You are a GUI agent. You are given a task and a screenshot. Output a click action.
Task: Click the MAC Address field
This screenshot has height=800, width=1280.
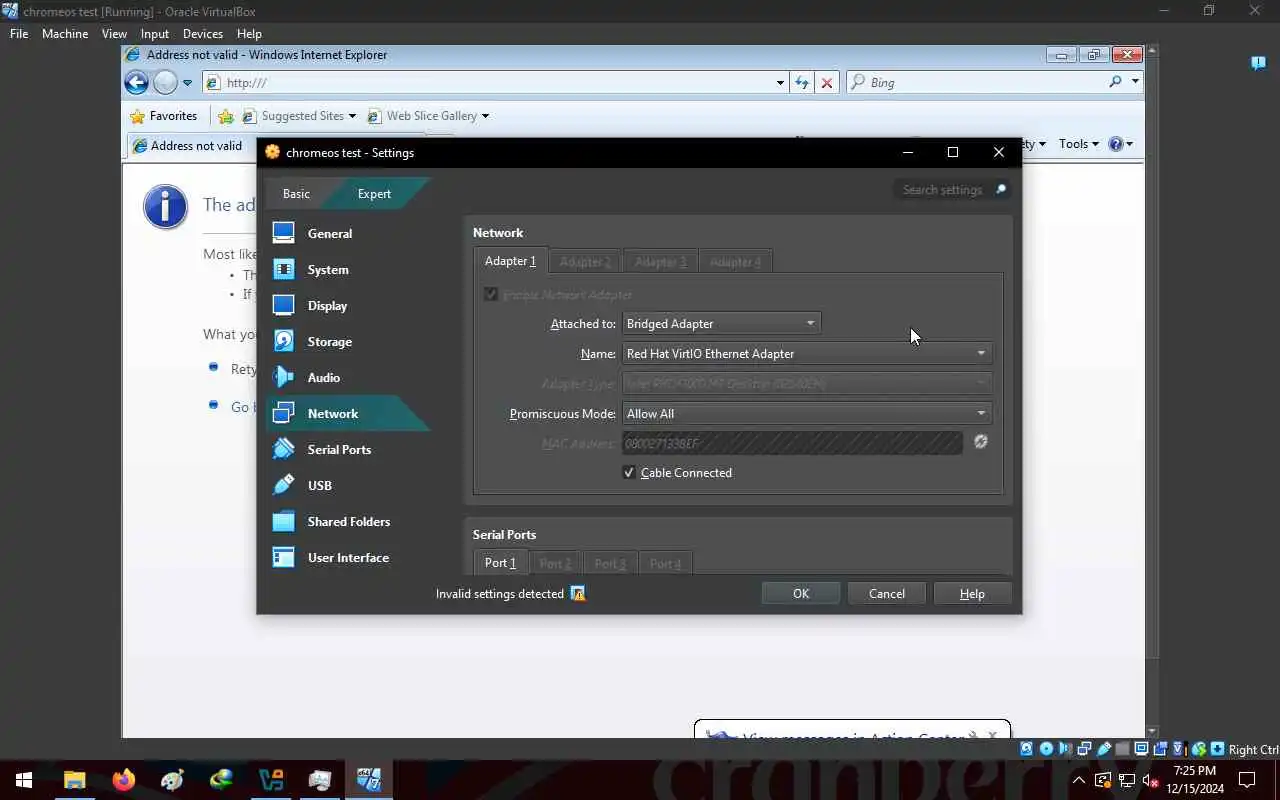tap(792, 442)
